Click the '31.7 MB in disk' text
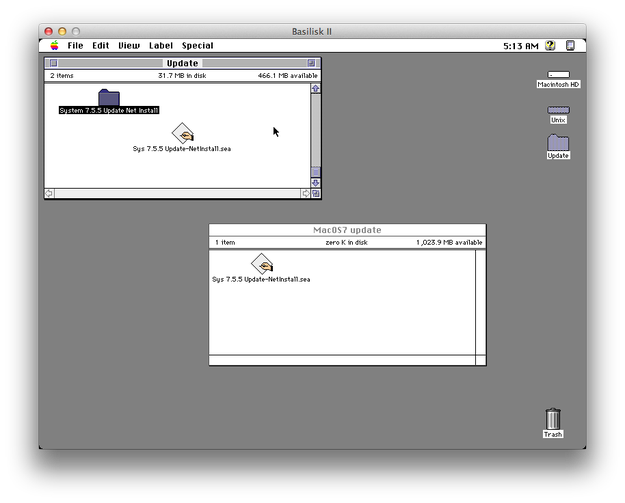Image resolution: width=625 pixels, height=503 pixels. tap(182, 75)
